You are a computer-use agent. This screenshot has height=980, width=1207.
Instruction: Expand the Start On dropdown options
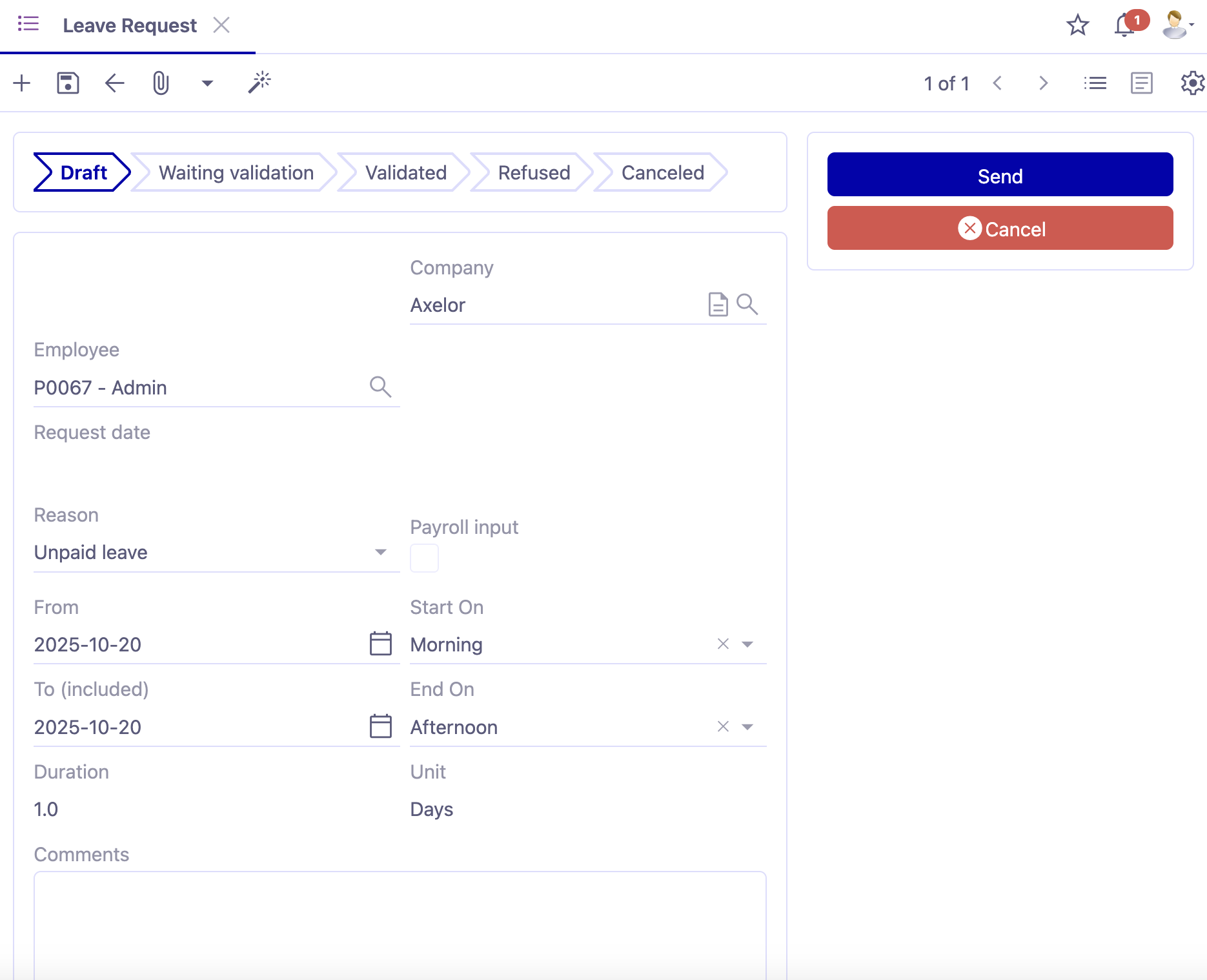pyautogui.click(x=747, y=644)
